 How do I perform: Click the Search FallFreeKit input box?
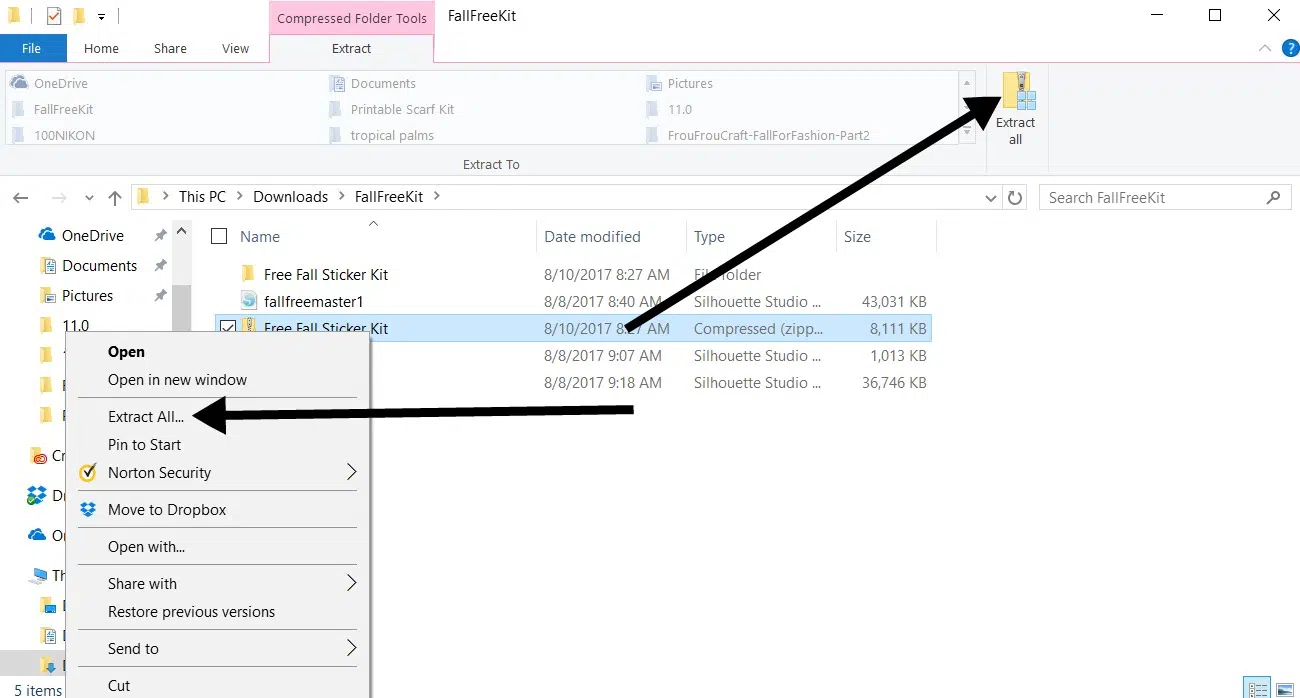[x=1150, y=198]
